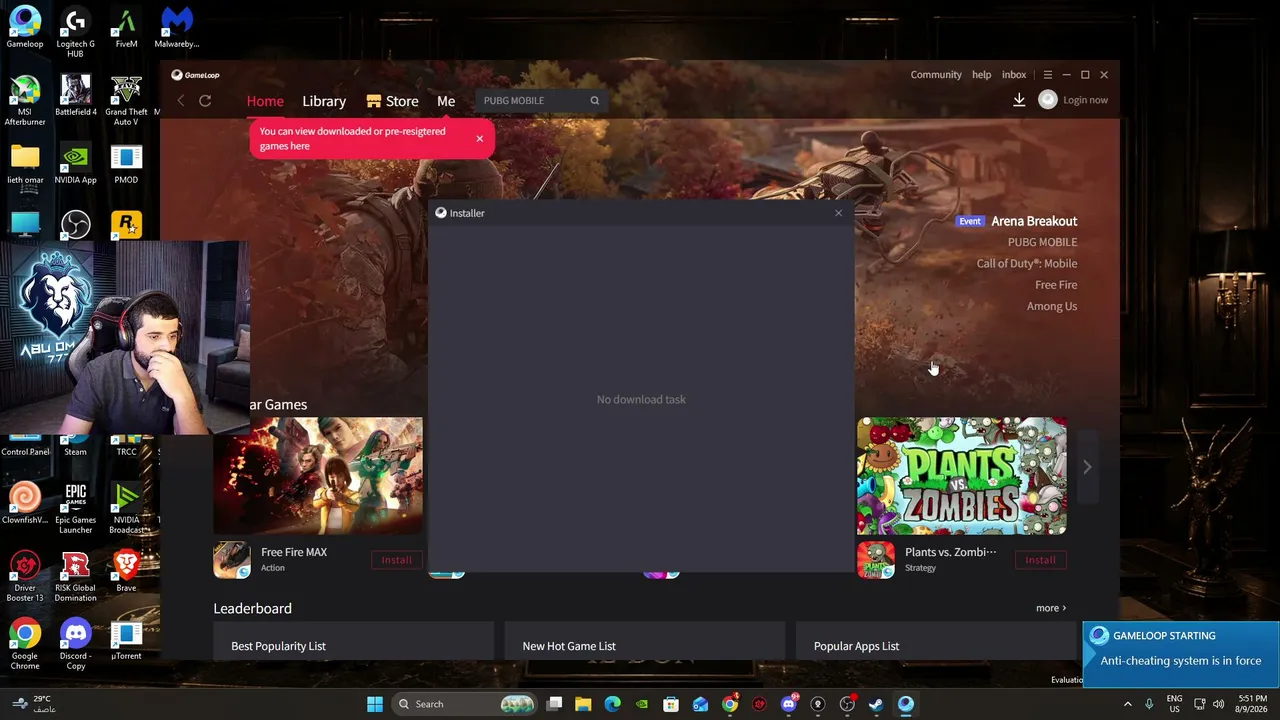Click the search magnifier in GameLoop
This screenshot has width=1280, height=720.
point(594,100)
